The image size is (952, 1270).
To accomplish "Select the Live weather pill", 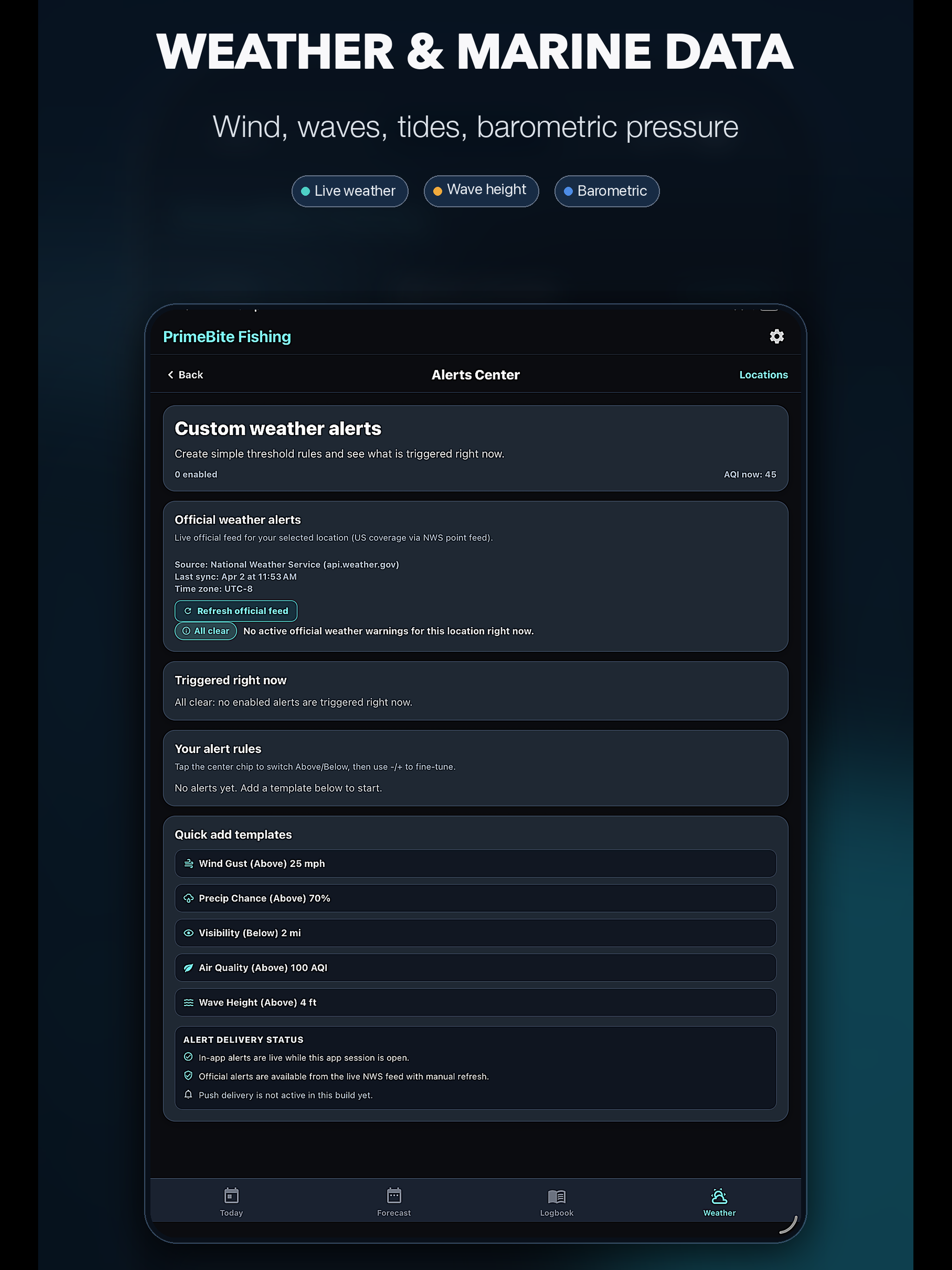I will tap(350, 191).
